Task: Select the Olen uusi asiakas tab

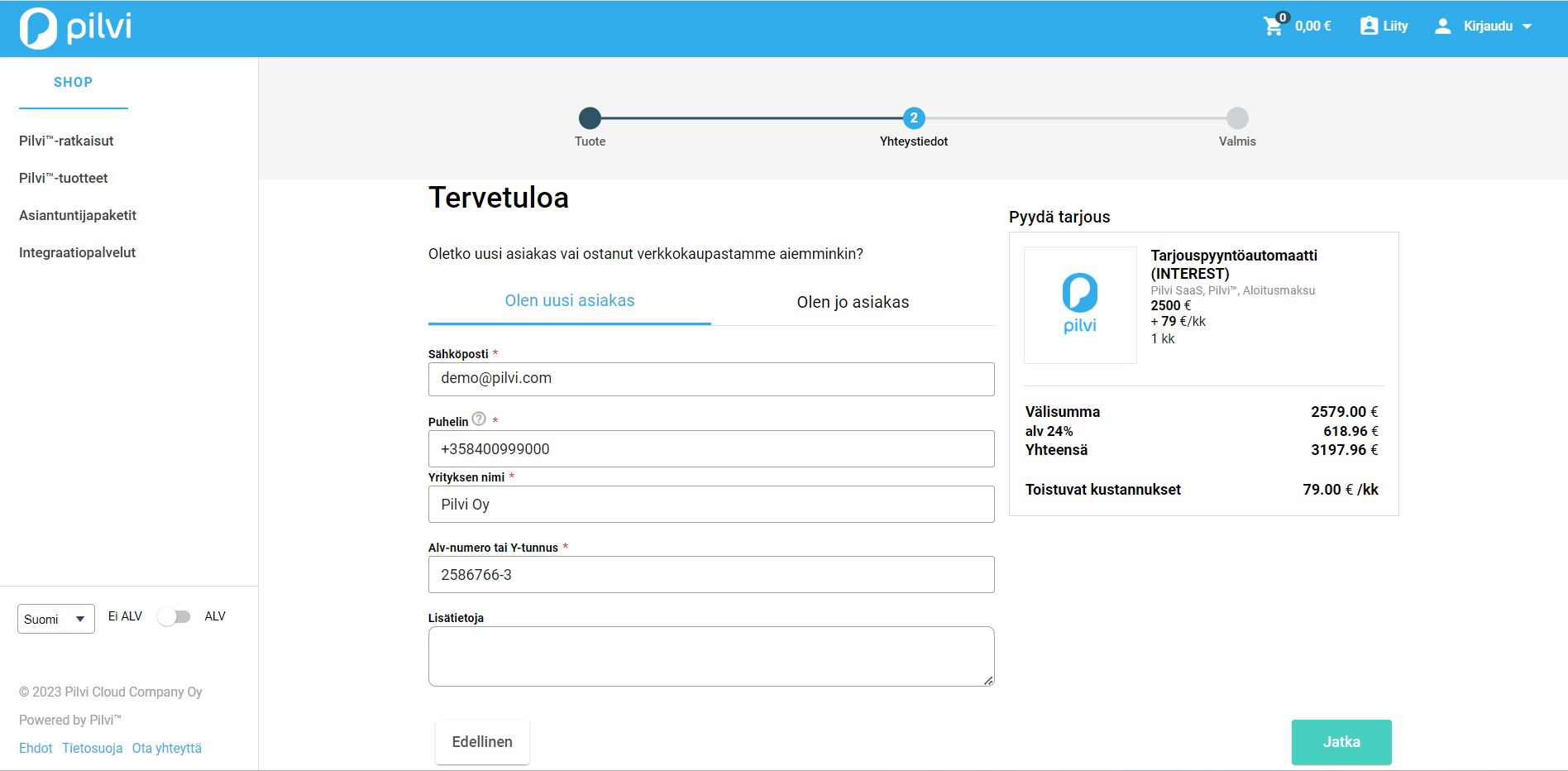Action: point(570,301)
